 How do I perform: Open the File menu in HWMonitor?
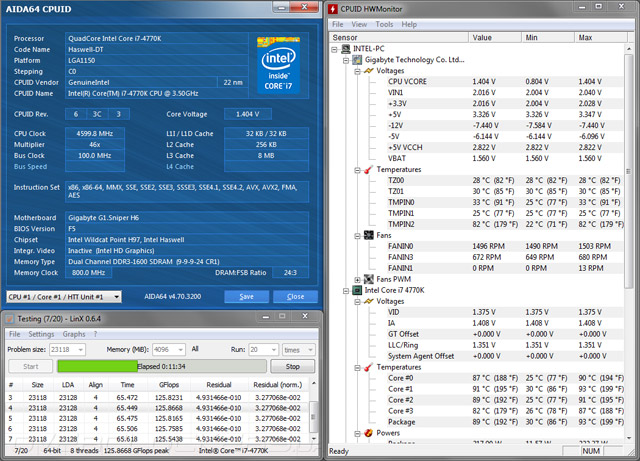338,24
